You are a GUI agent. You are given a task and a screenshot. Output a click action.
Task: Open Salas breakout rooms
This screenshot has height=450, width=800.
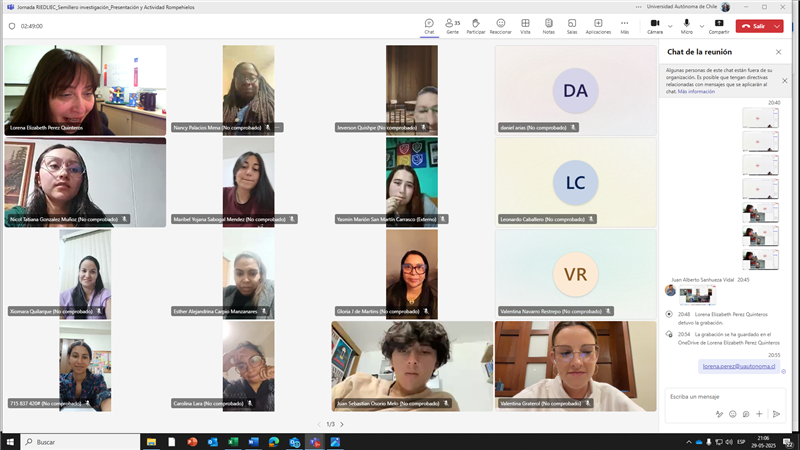(x=572, y=26)
